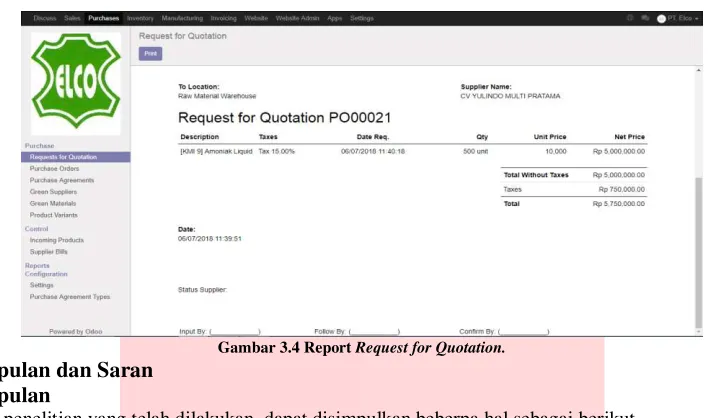Click the scrollbar up arrow
This screenshot has width=708, height=418.
[699, 70]
